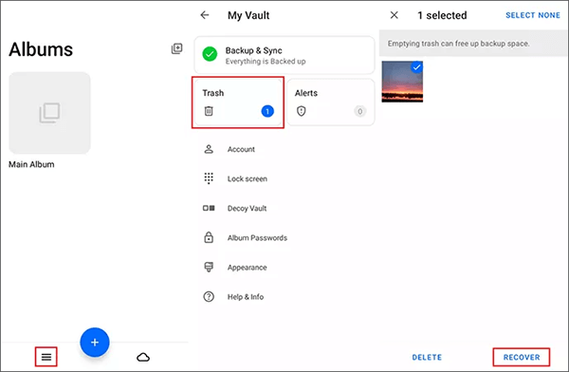The image size is (569, 372).
Task: Tap the blue Trash count badge
Action: click(x=267, y=111)
